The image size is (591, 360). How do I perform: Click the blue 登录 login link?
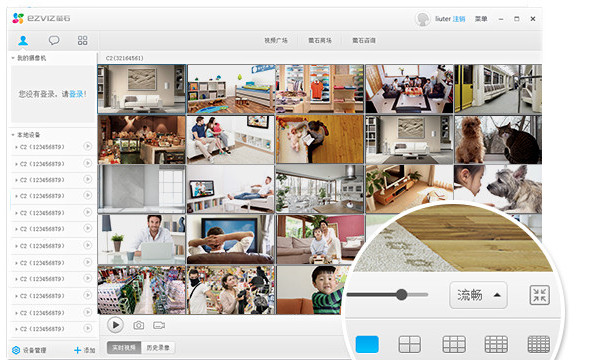point(77,94)
